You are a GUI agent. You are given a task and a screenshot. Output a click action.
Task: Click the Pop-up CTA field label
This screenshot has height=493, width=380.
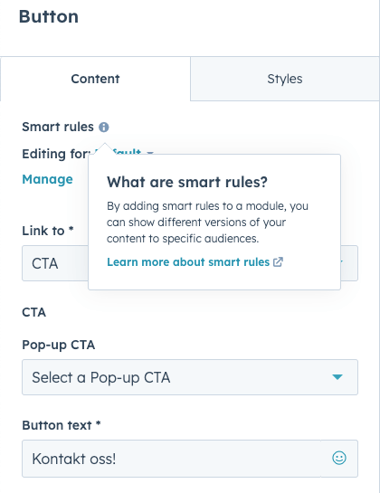click(59, 345)
